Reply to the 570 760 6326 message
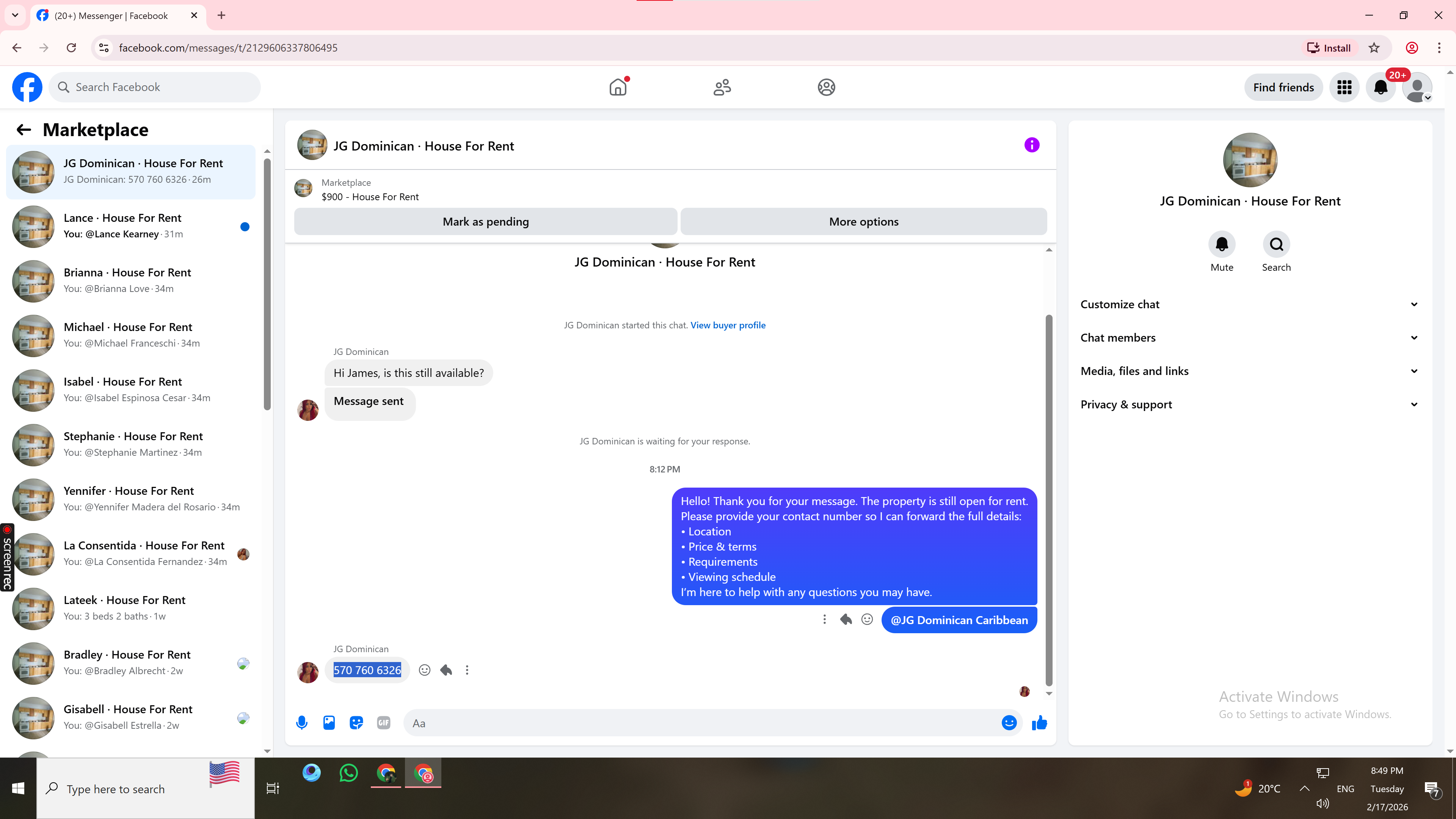Image resolution: width=1456 pixels, height=819 pixels. click(x=446, y=670)
